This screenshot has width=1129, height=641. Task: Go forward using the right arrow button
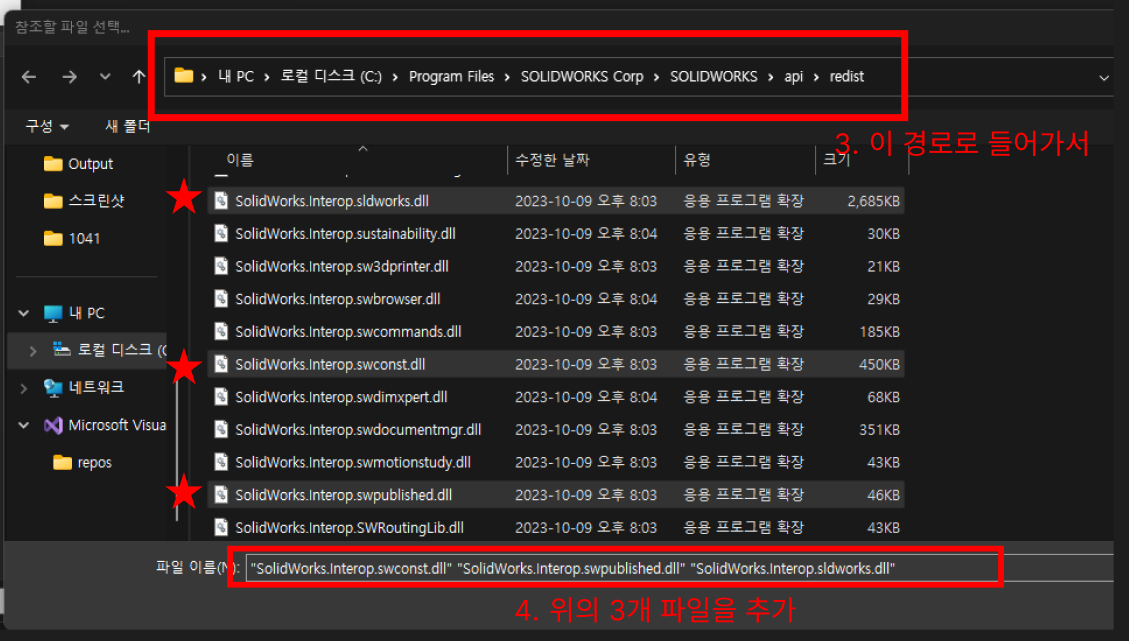[x=69, y=76]
